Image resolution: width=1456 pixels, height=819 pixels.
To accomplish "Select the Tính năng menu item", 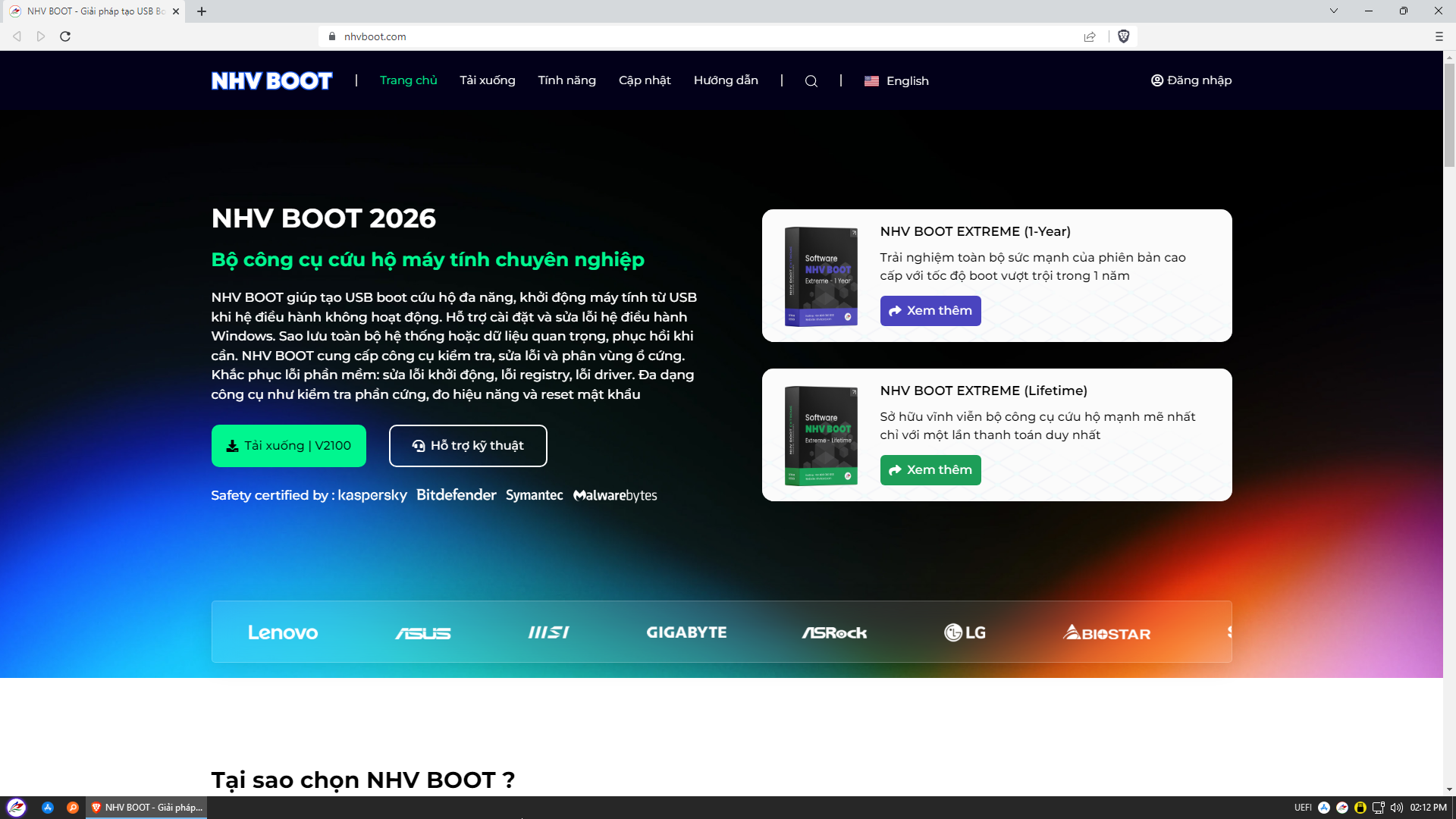I will pyautogui.click(x=566, y=80).
